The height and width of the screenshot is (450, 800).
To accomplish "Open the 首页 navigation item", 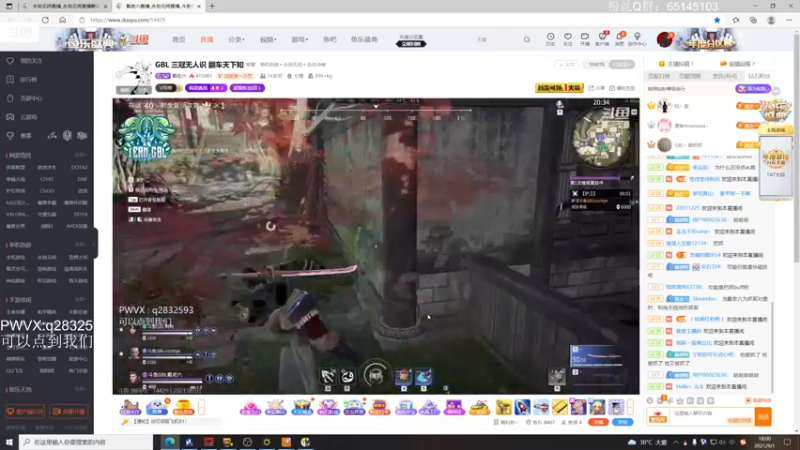I will pyautogui.click(x=179, y=39).
